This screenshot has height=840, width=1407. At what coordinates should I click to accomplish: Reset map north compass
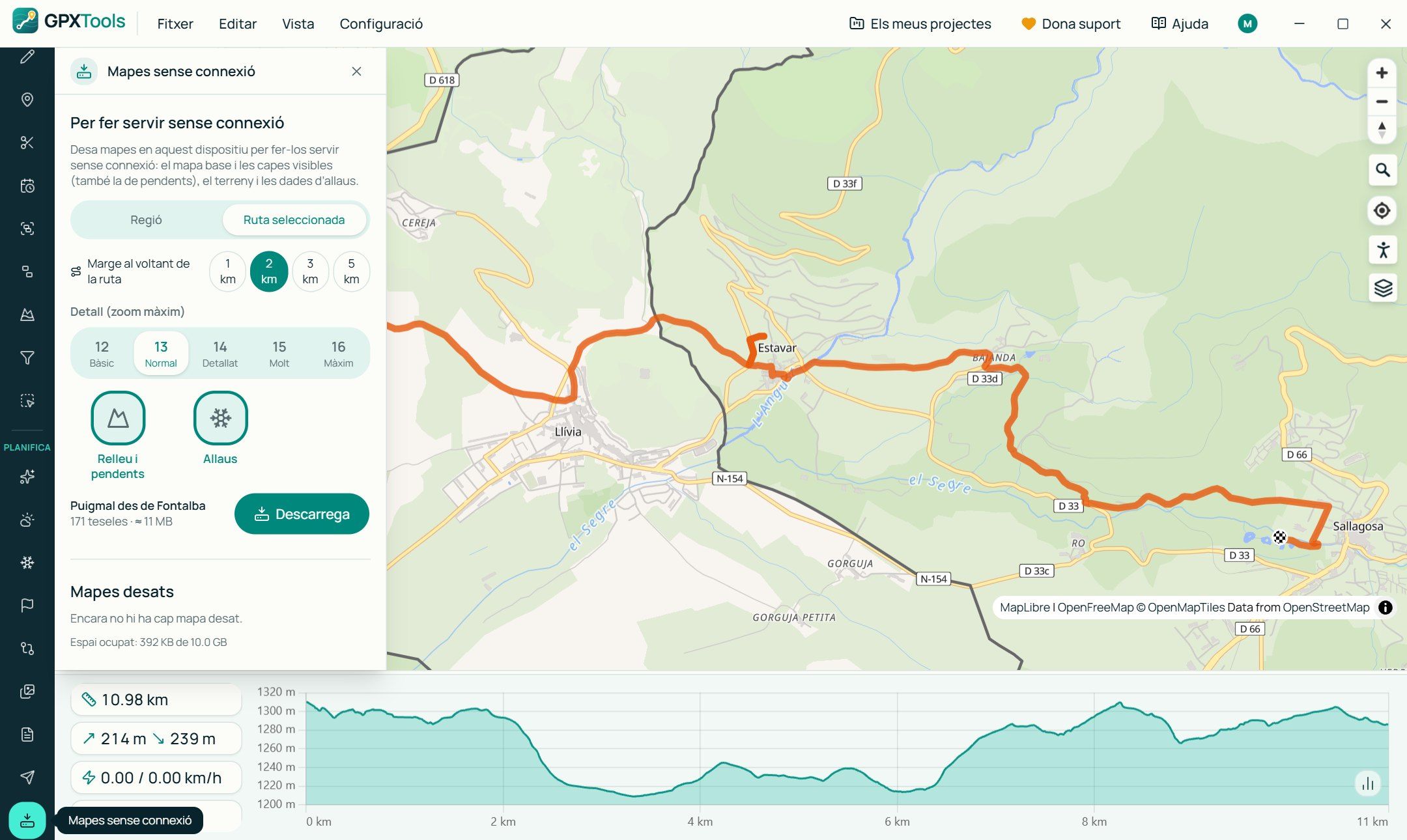[1382, 130]
